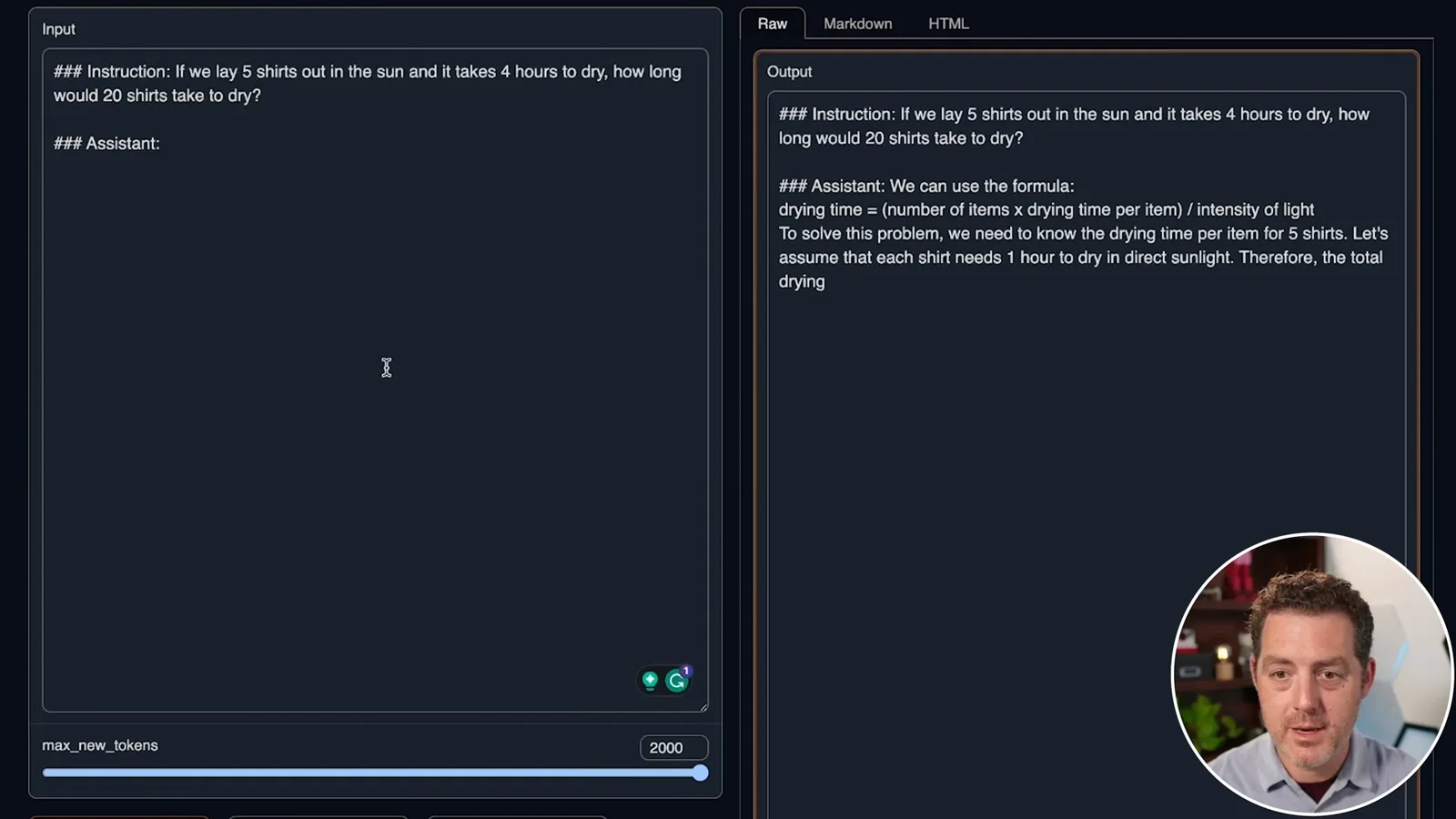The width and height of the screenshot is (1456, 819).
Task: Click inside the Input prompt text area
Action: pyautogui.click(x=375, y=380)
